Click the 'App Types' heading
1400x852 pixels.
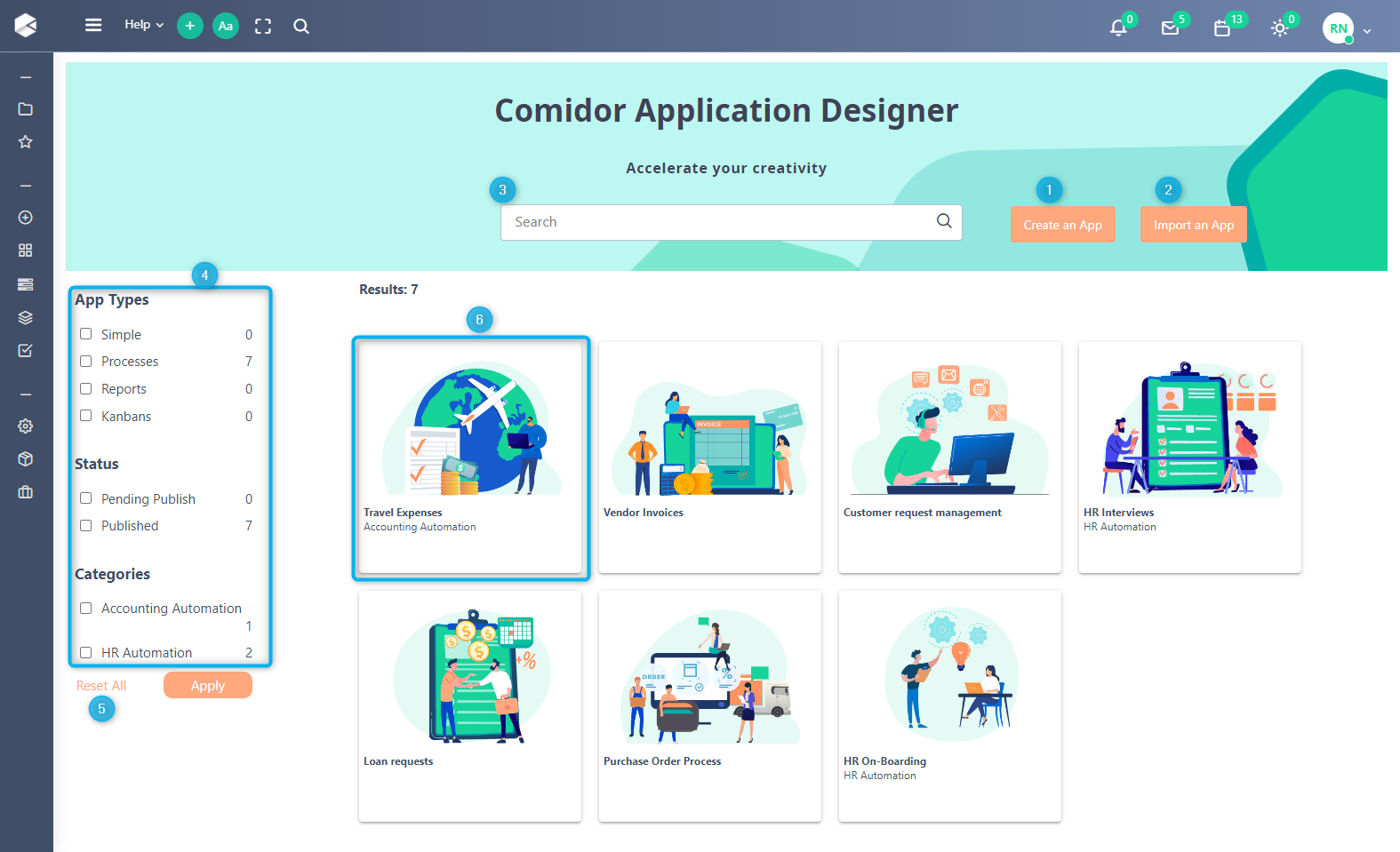pos(112,300)
